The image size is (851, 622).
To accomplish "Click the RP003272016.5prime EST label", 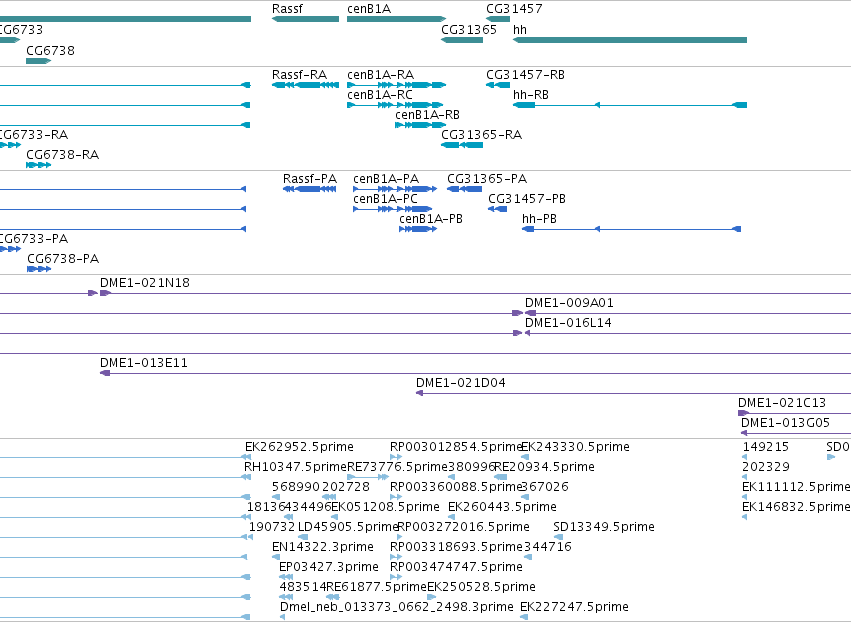I will coord(463,527).
